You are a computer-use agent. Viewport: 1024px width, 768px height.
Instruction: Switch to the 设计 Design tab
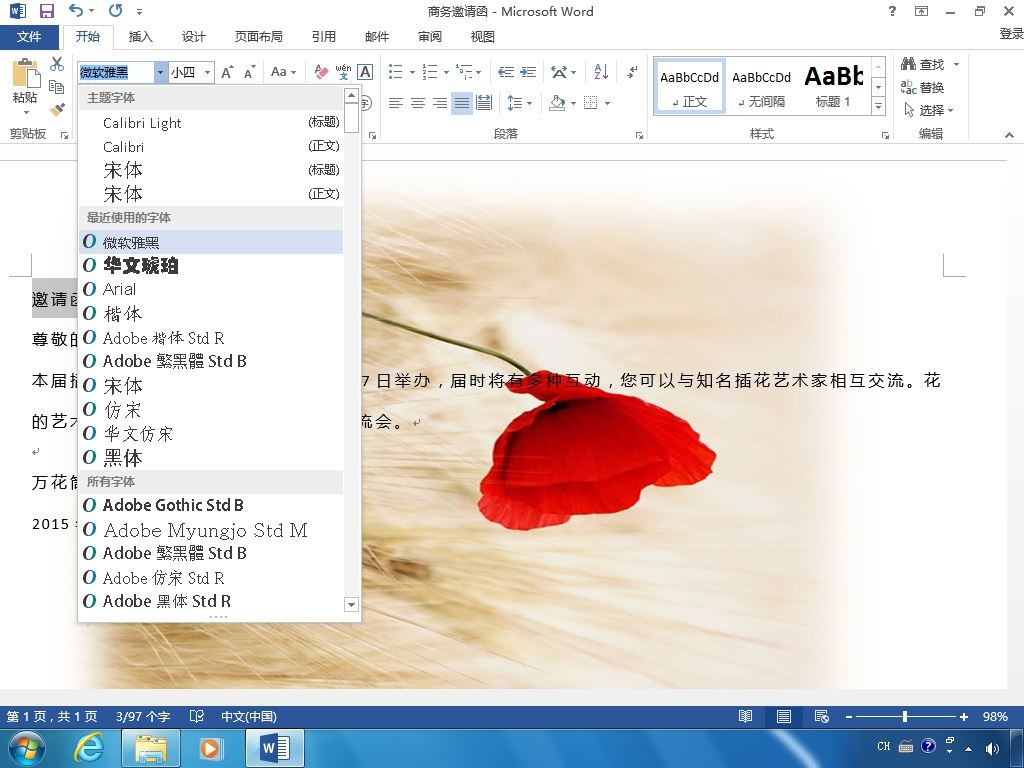click(x=193, y=37)
